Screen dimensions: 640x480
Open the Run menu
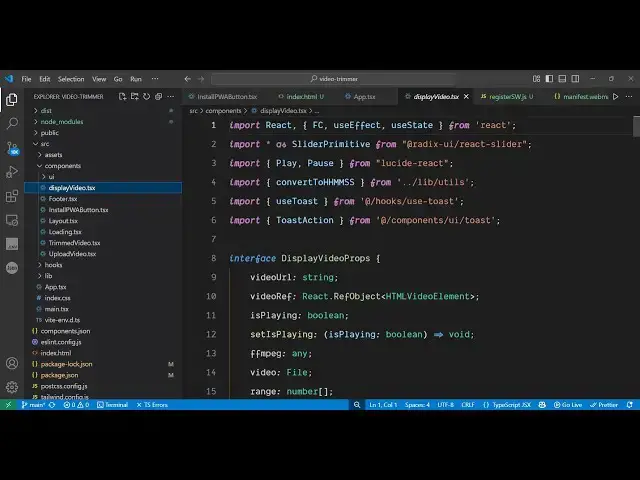tap(136, 79)
